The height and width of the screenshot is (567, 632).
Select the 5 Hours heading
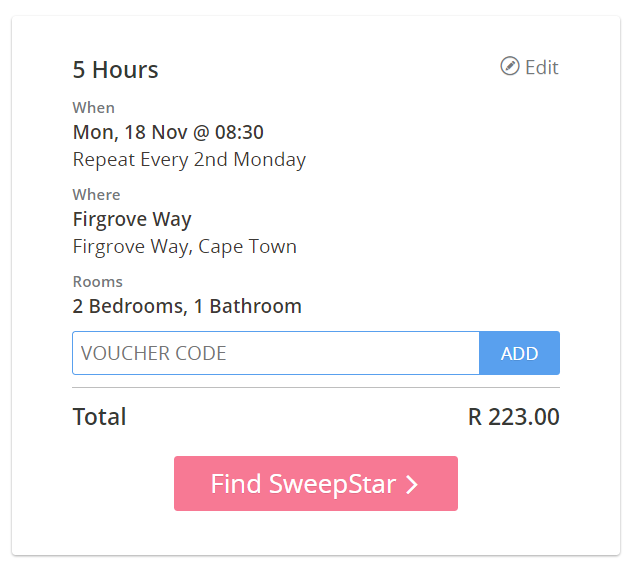115,70
